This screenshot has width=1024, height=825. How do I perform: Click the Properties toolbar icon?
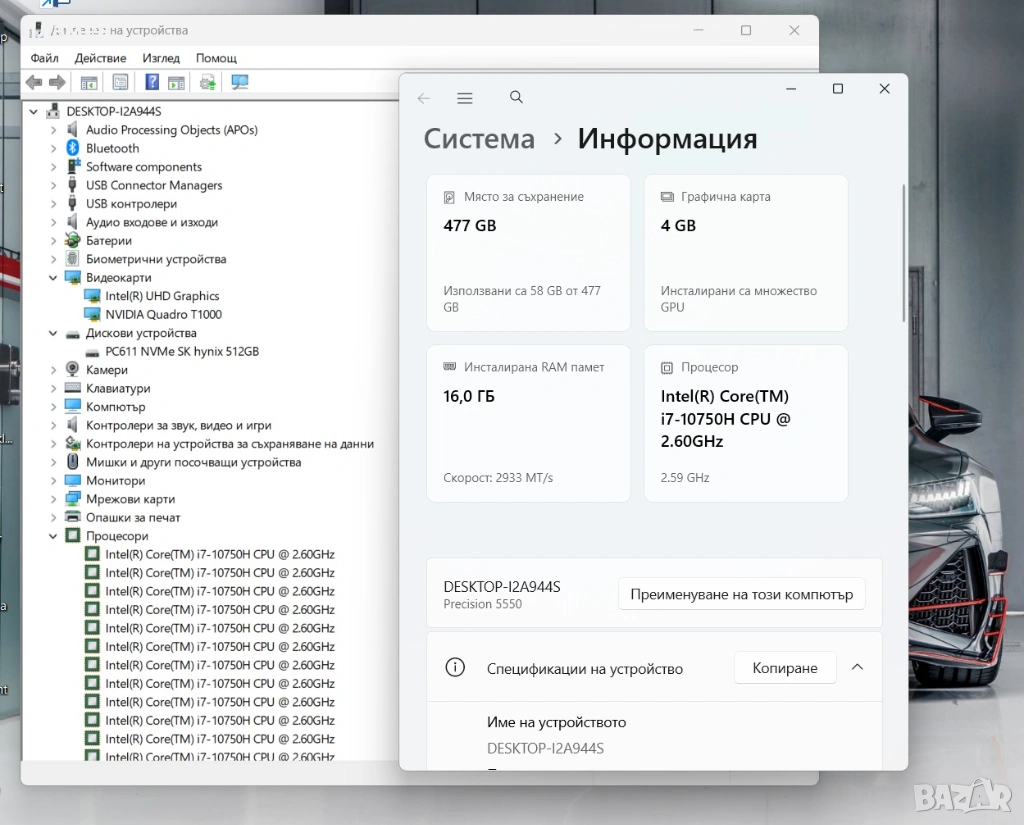120,82
